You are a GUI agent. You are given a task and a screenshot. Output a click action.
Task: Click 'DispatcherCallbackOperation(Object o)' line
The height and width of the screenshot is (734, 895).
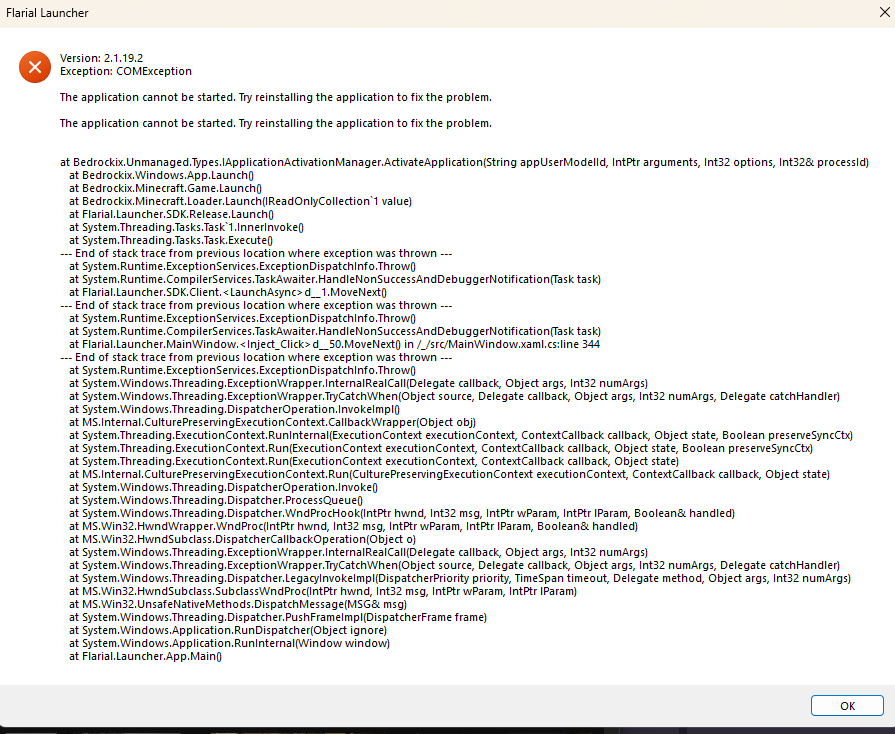tap(243, 539)
